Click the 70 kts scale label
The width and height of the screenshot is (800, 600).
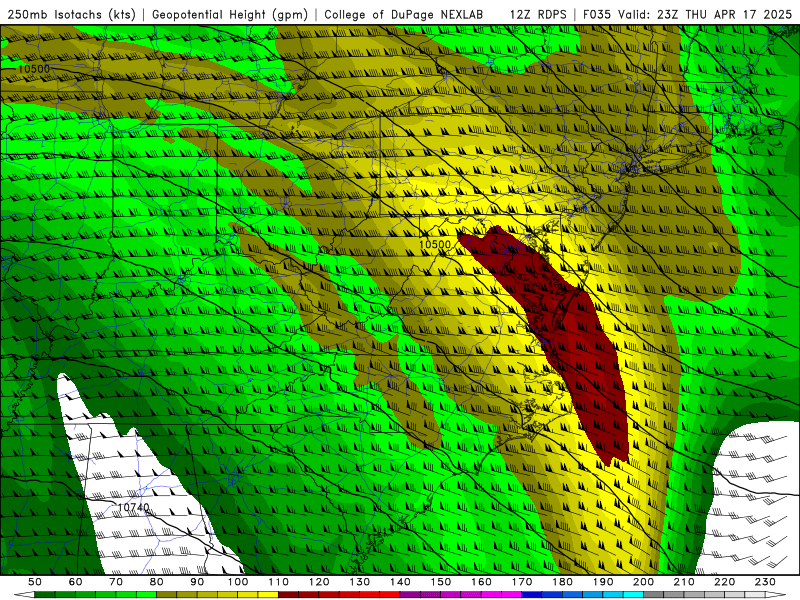[116, 582]
